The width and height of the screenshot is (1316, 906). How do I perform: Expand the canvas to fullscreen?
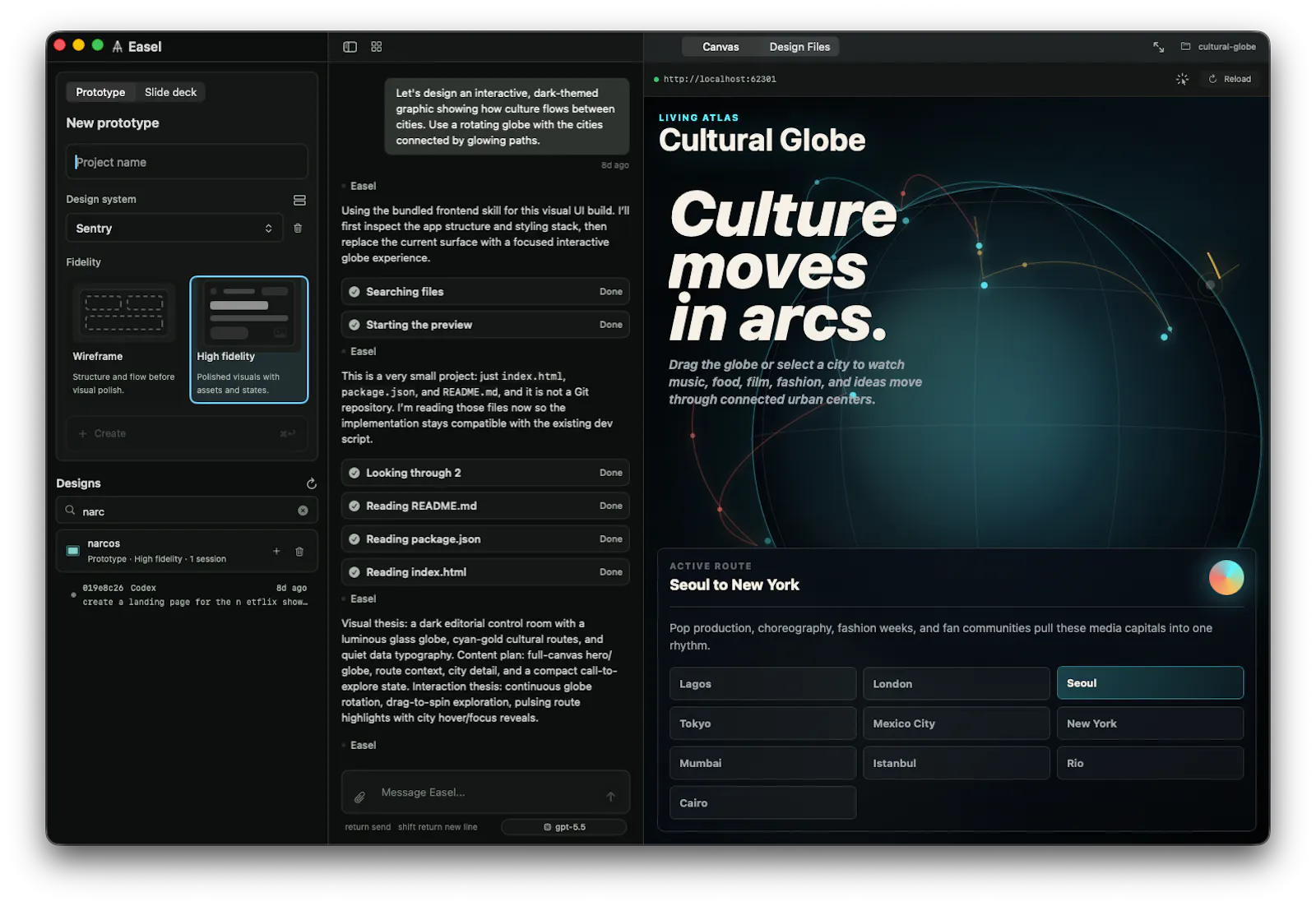tap(1158, 47)
